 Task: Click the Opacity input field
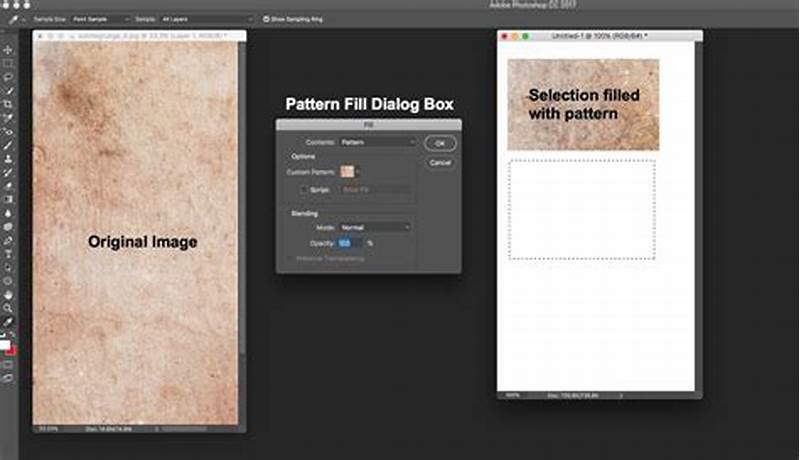click(x=349, y=243)
